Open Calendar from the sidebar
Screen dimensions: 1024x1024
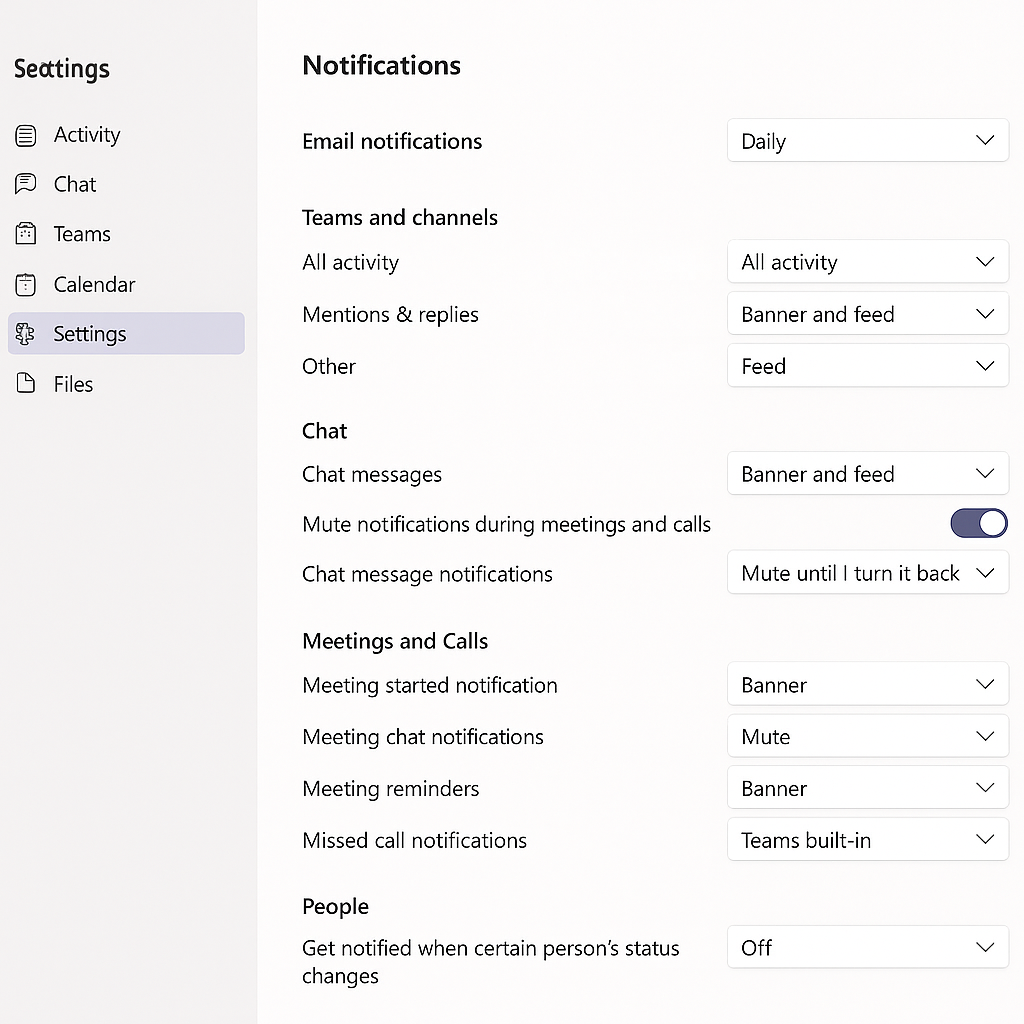point(126,285)
